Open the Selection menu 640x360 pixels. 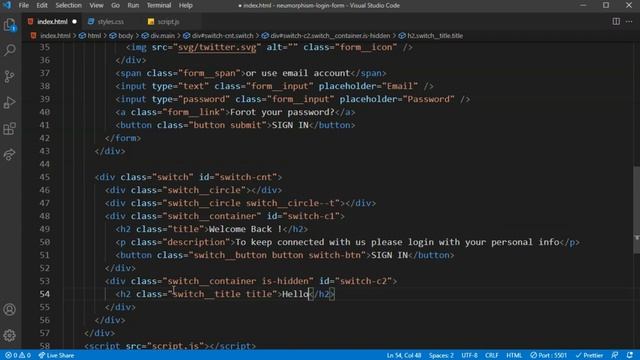(69, 5)
